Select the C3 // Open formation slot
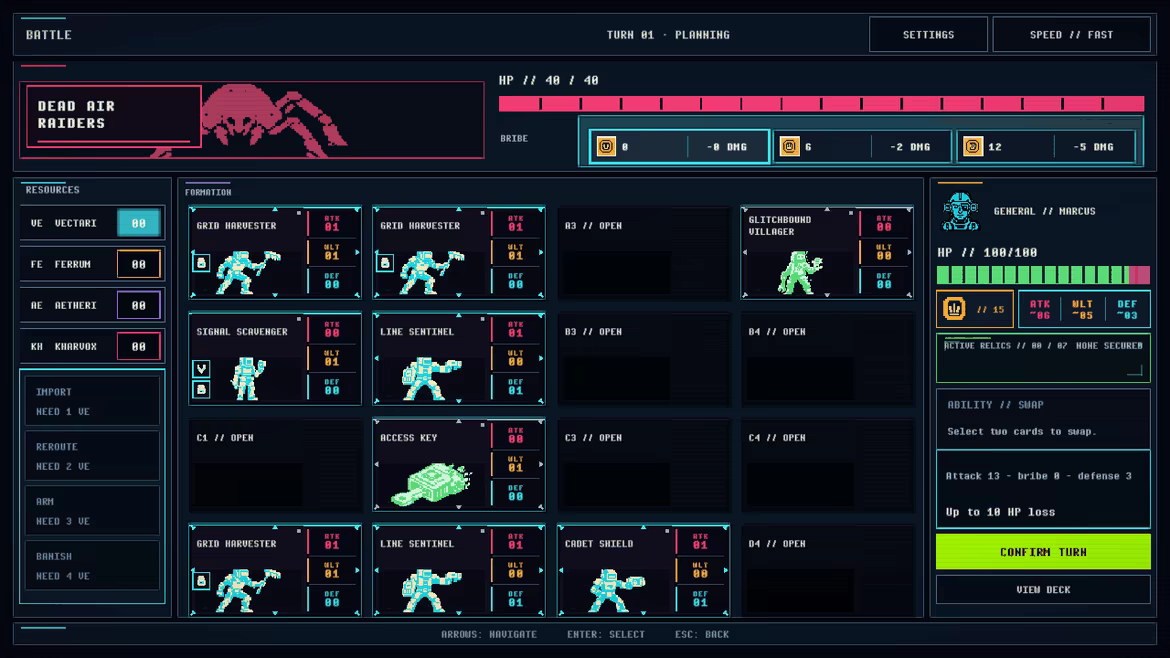The width and height of the screenshot is (1170, 658). (x=643, y=465)
